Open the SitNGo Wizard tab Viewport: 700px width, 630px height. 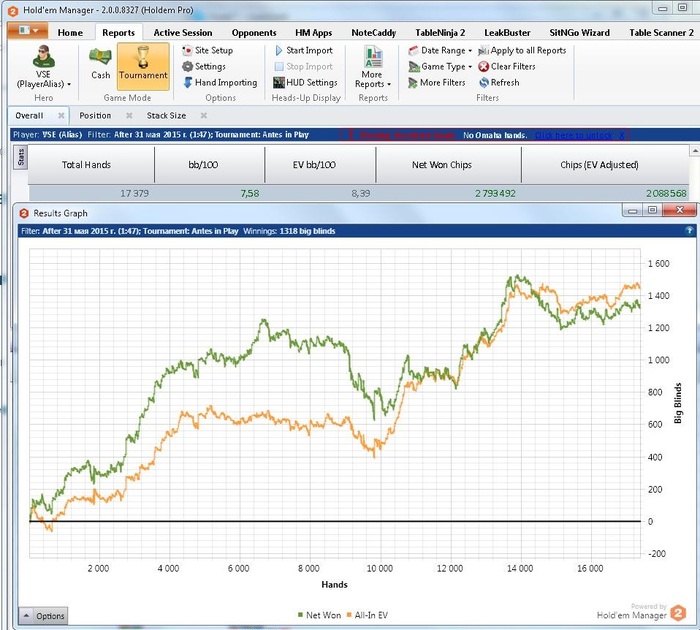click(x=579, y=33)
